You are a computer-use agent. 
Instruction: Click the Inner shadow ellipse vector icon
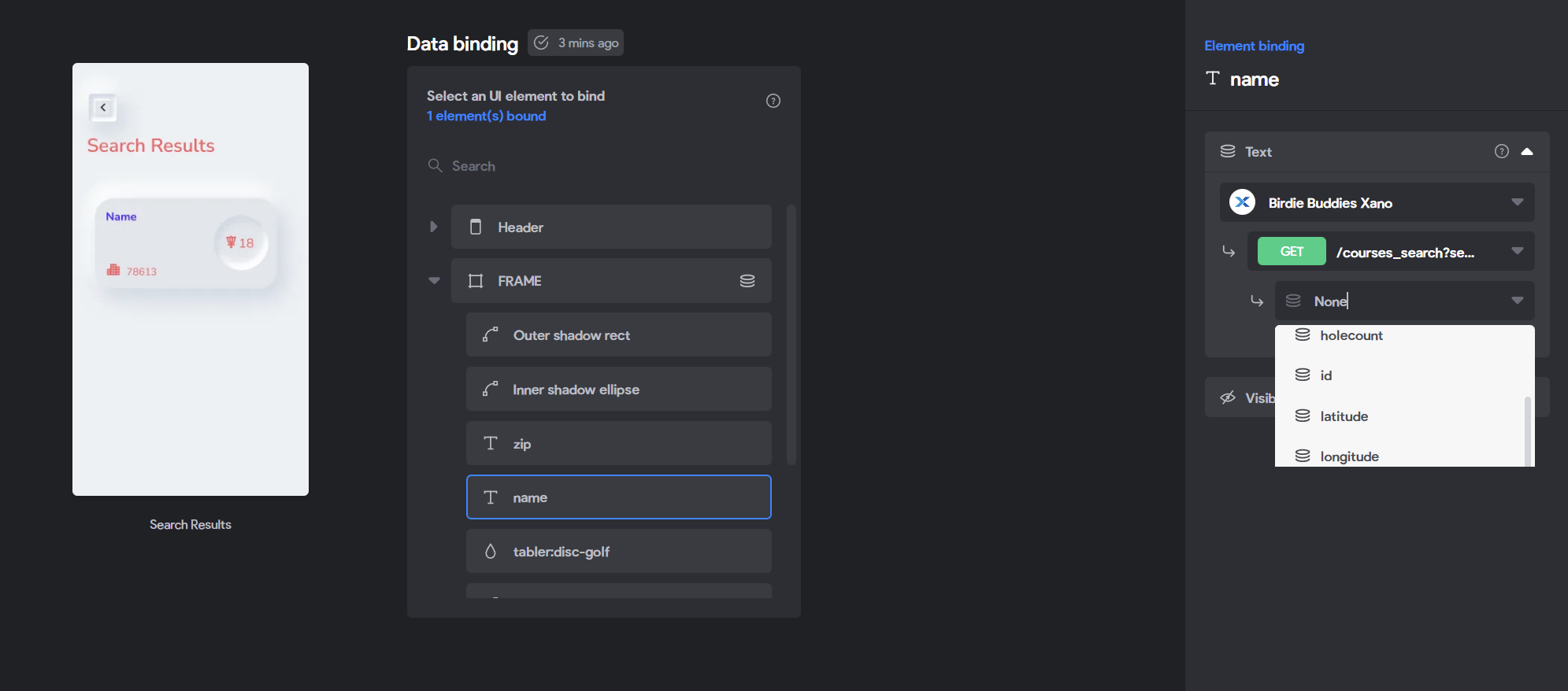pos(491,389)
